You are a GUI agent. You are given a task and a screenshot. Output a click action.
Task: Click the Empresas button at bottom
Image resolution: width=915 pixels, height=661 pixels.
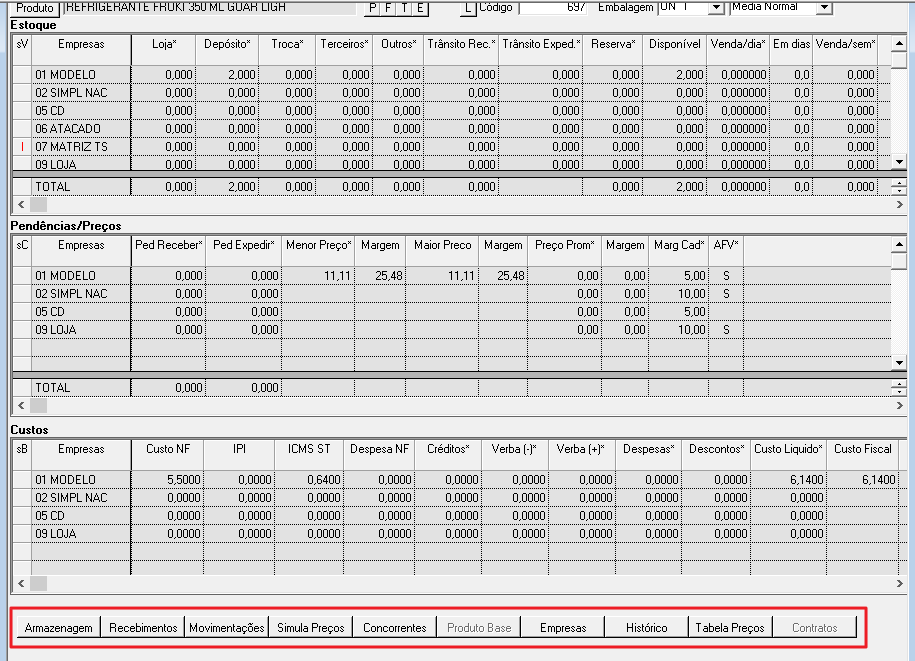(563, 628)
